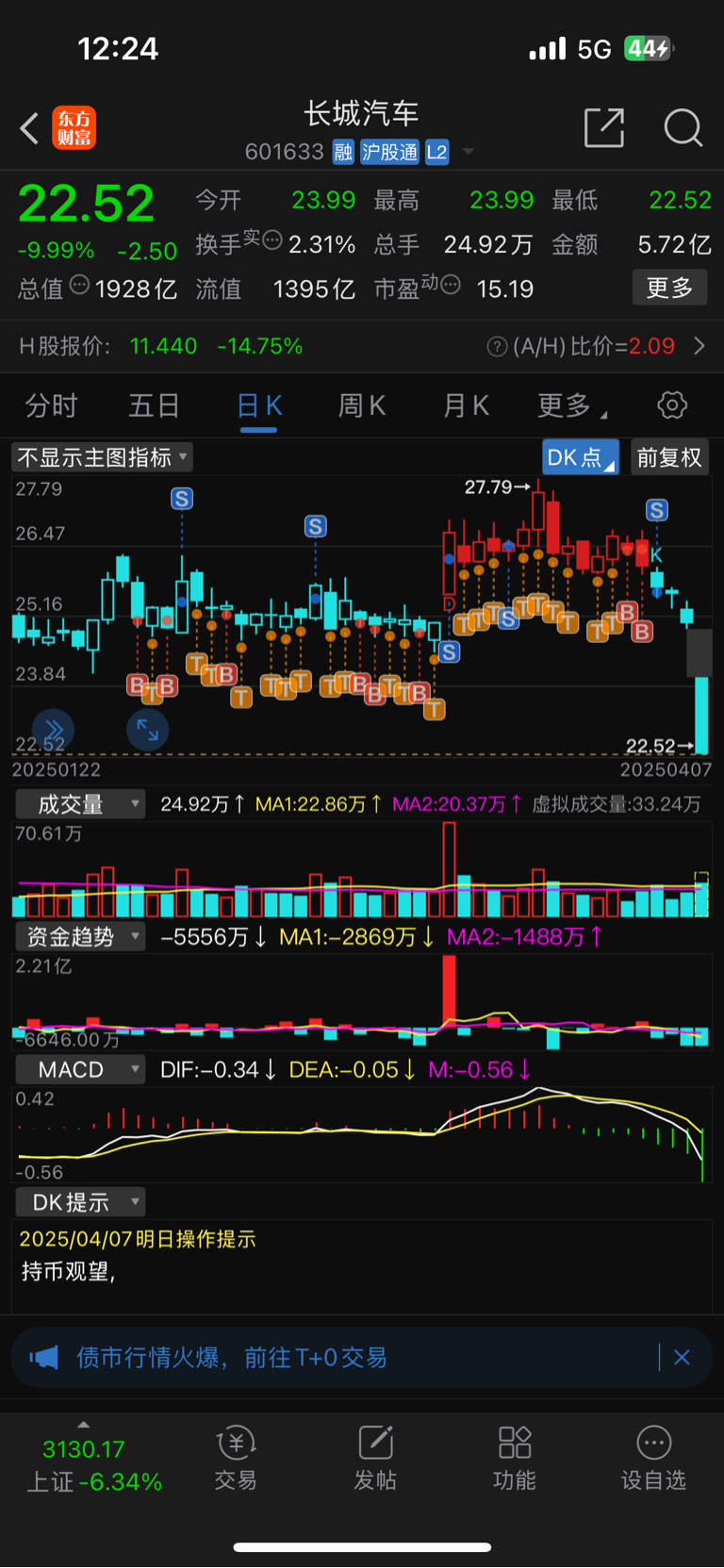Image resolution: width=724 pixels, height=1568 pixels.
Task: Tap 债市行情火爆 T+0 trading link
Action: click(x=232, y=1357)
